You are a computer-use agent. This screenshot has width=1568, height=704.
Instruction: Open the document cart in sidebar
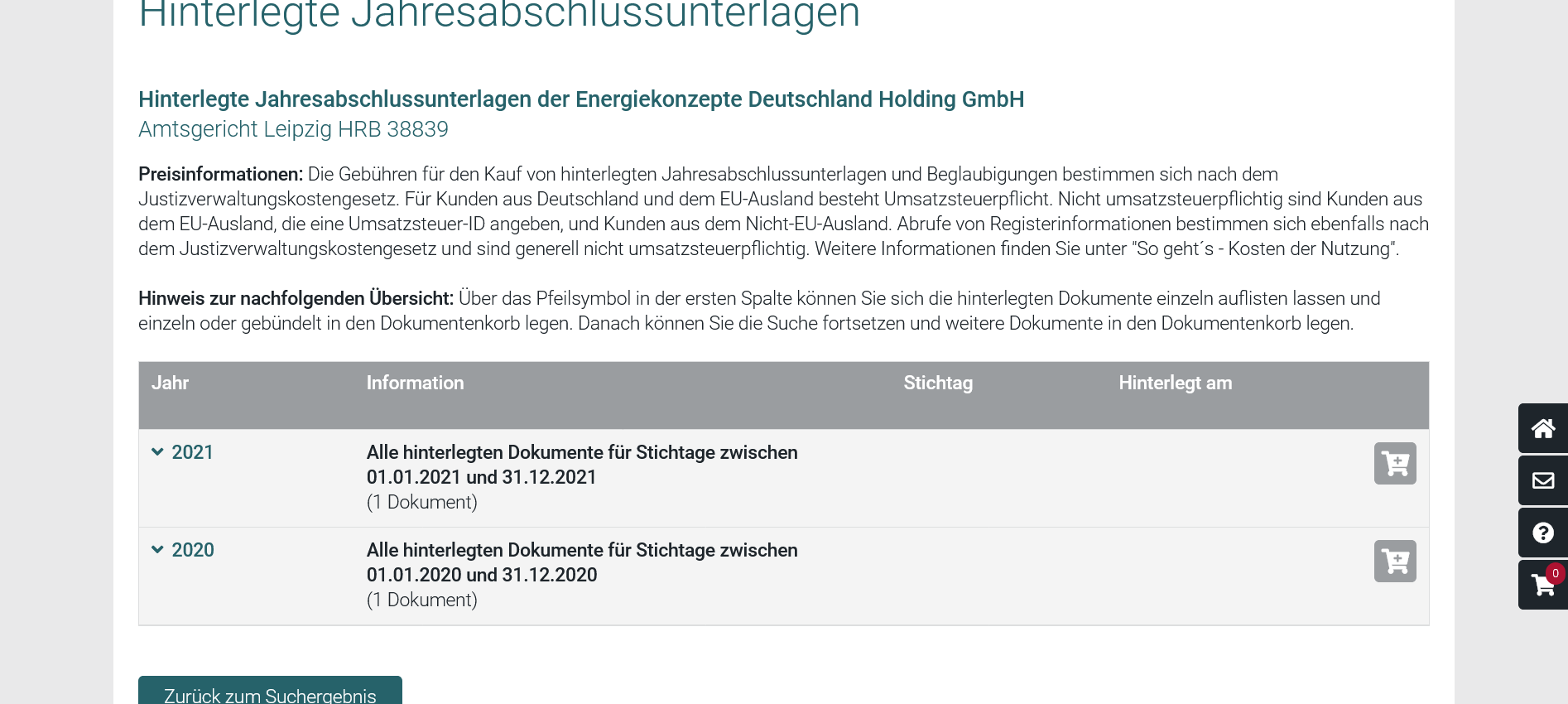1542,586
